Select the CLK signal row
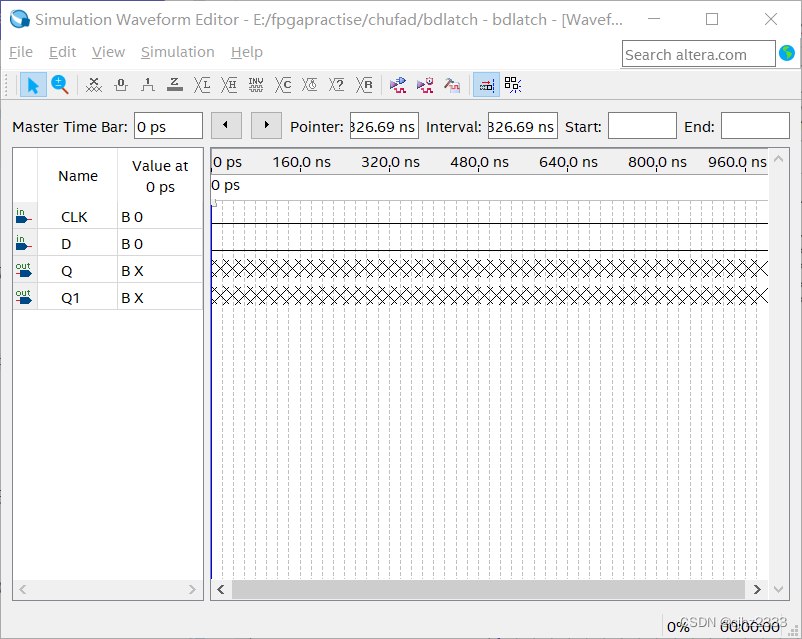The image size is (802, 639). click(x=108, y=216)
